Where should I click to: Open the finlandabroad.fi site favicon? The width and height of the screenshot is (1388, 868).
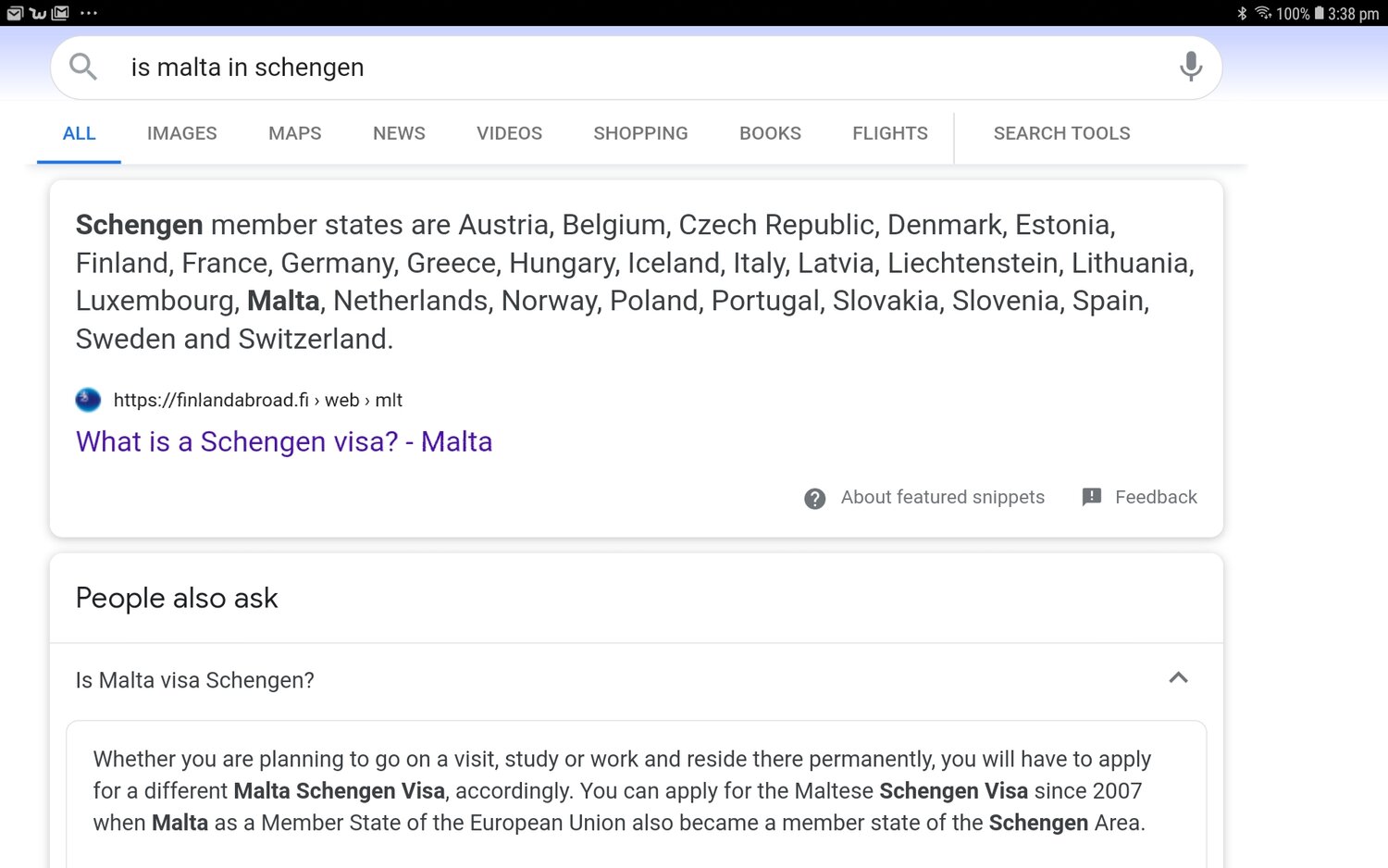[x=88, y=400]
